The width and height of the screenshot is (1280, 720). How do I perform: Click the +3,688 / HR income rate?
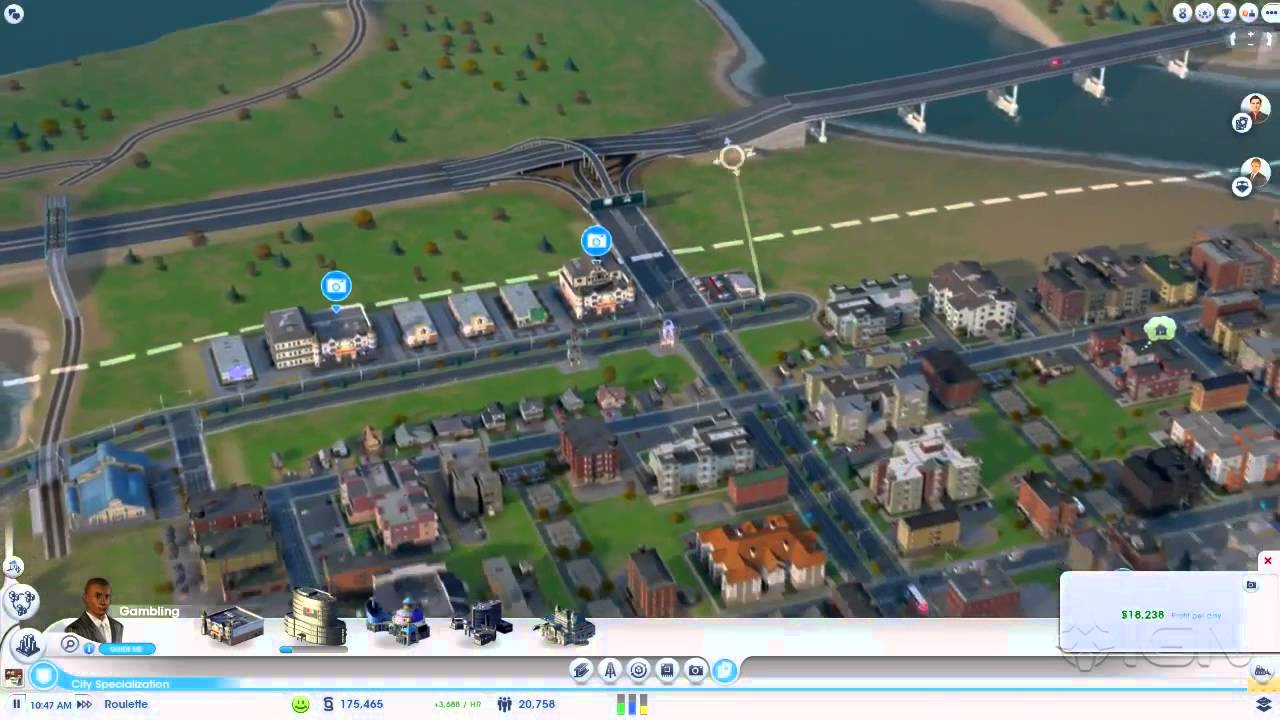pyautogui.click(x=458, y=705)
